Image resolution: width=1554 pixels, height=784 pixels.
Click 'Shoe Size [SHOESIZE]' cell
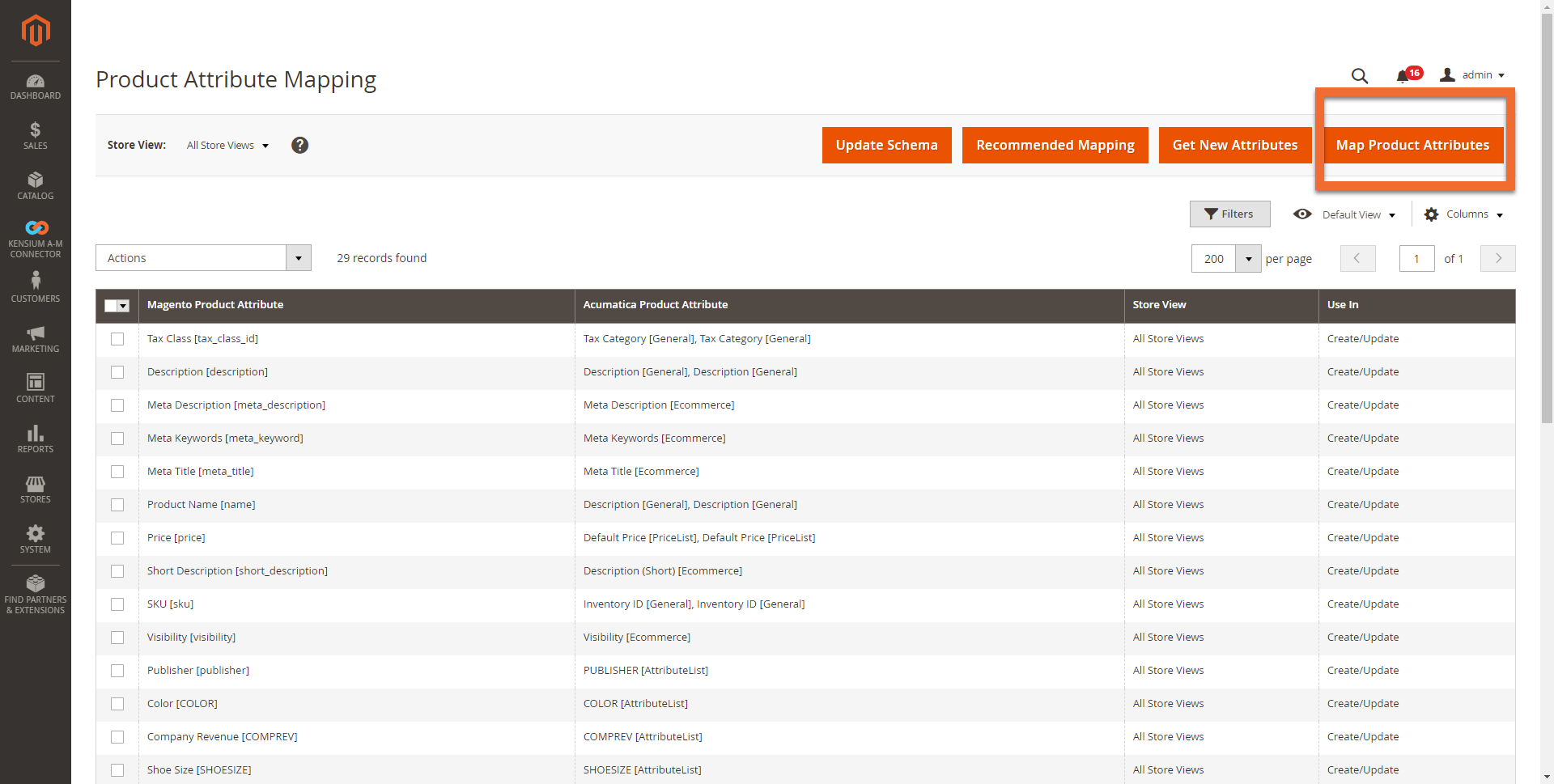[199, 770]
